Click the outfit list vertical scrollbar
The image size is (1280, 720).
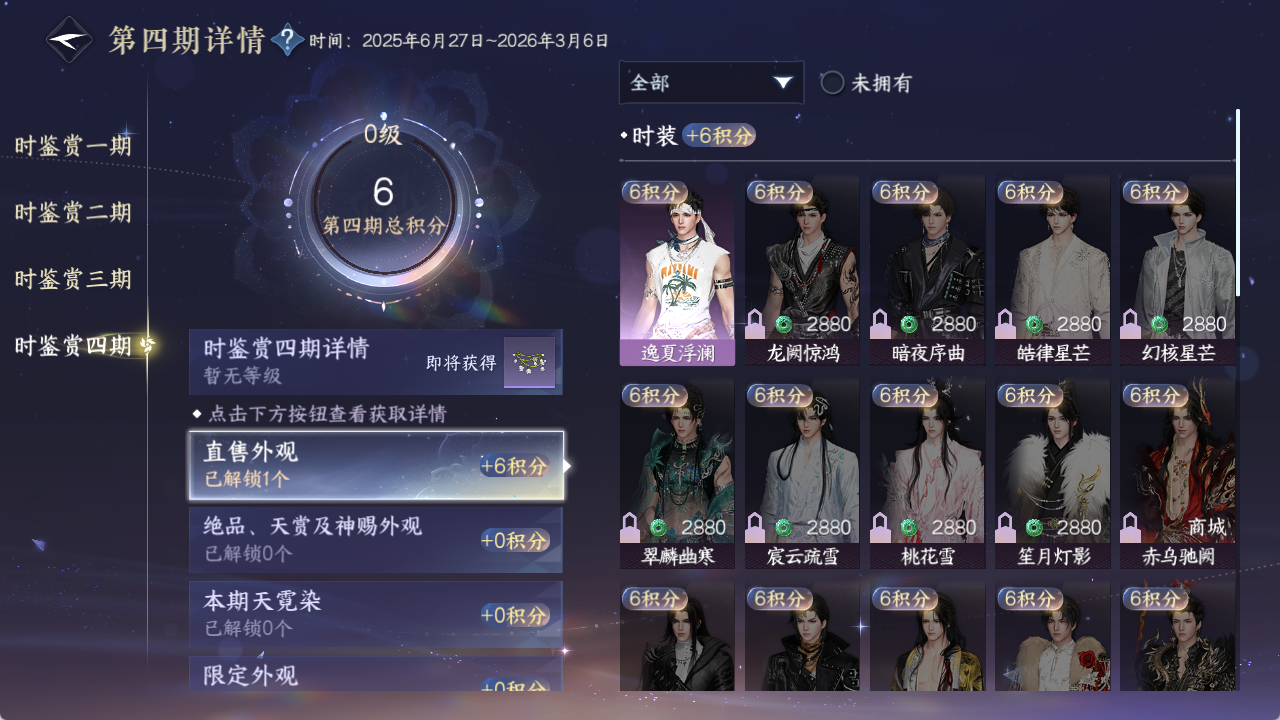pos(1238,202)
